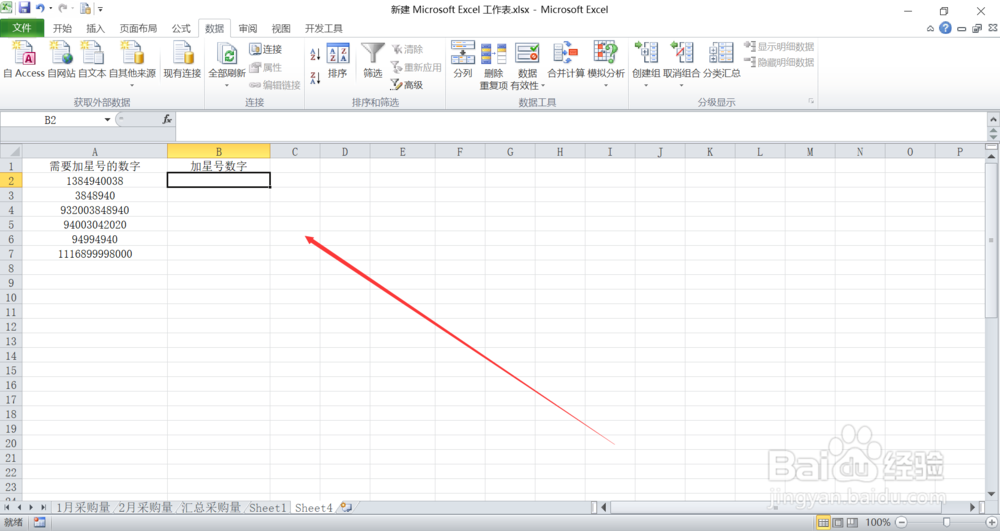
Task: Open quick access toolbar customize dropdown
Action: click(x=100, y=9)
